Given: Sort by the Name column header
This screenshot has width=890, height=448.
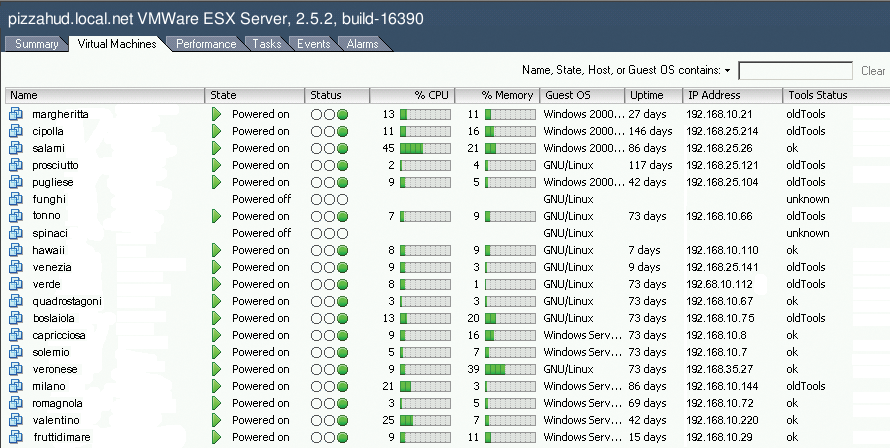Looking at the screenshot, I should tap(105, 95).
